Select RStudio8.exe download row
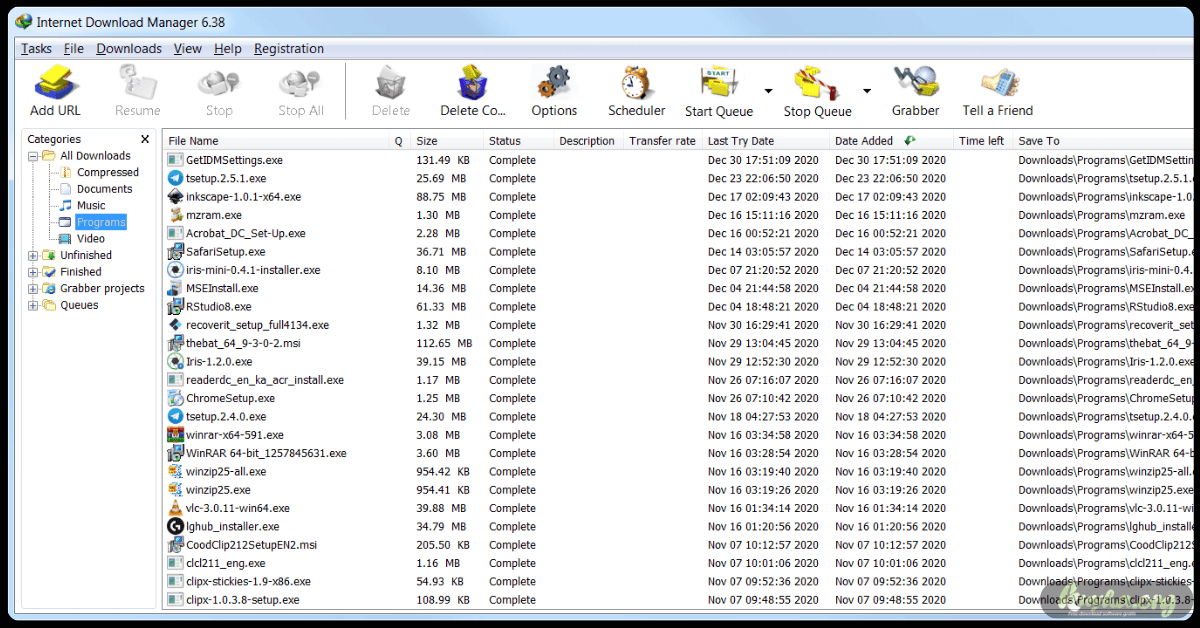This screenshot has height=628, width=1200. pyautogui.click(x=679, y=307)
